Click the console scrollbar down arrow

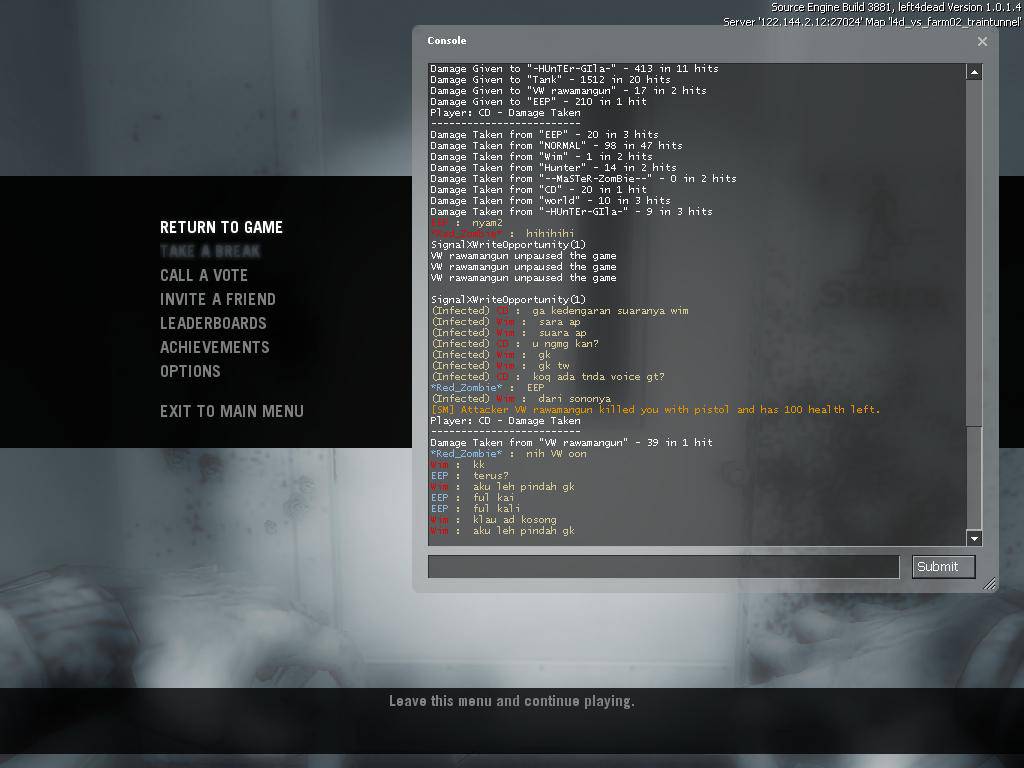point(974,538)
